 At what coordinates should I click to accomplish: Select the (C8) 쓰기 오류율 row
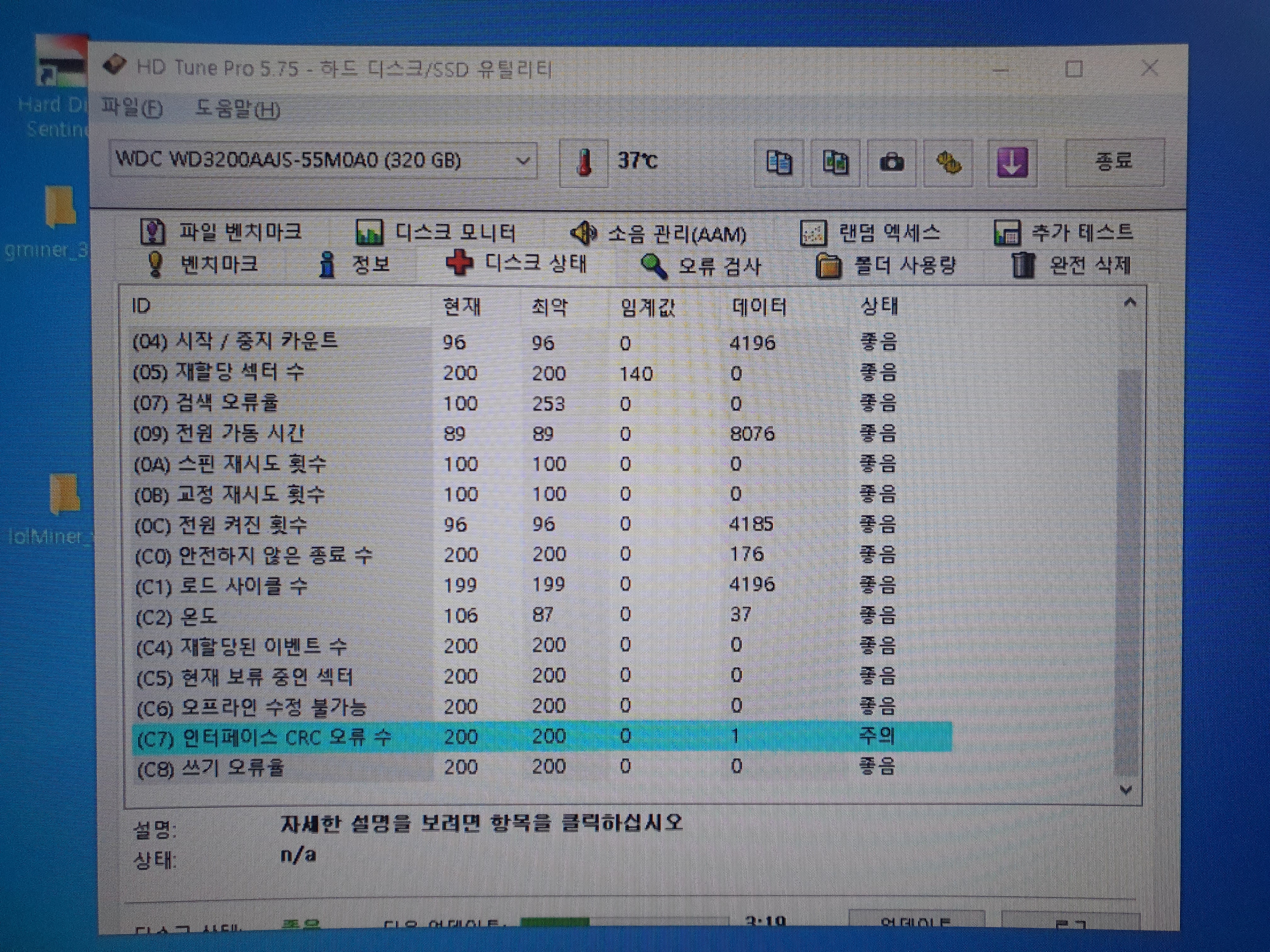tap(541, 767)
